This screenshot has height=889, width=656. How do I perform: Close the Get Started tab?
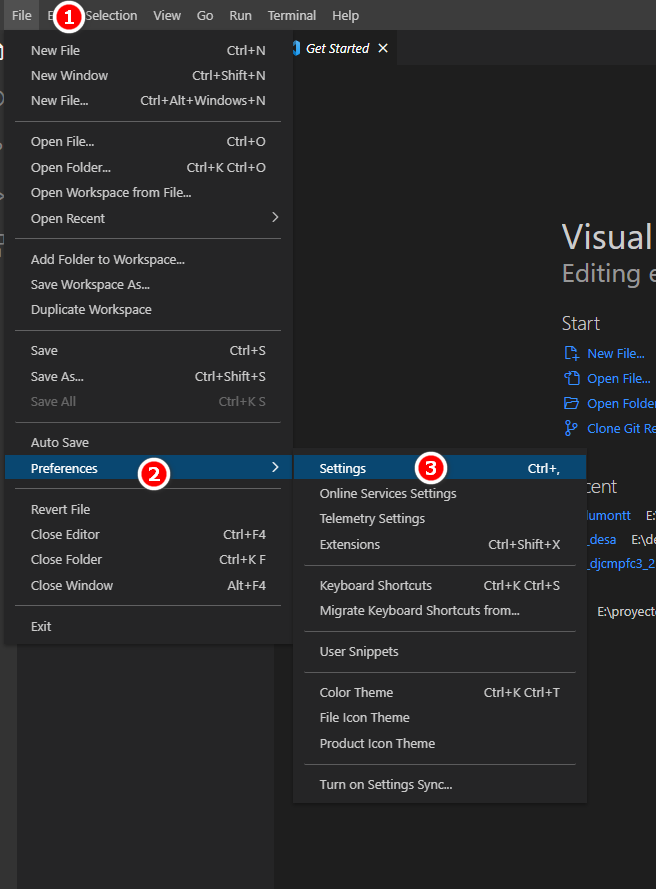click(383, 47)
